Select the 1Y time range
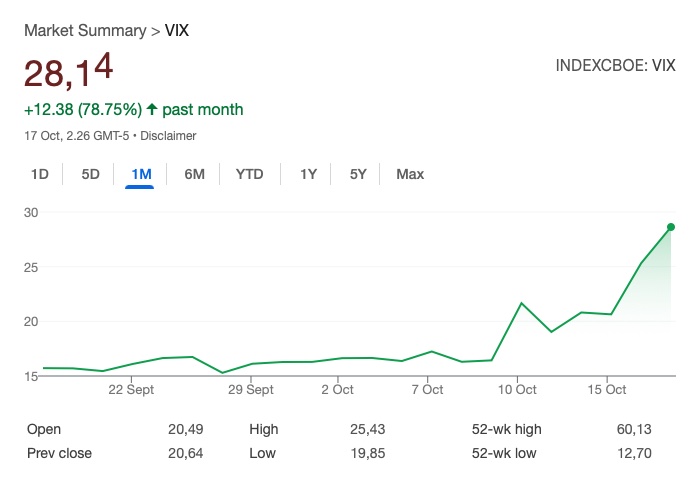Viewport: 700px width, 482px height. point(308,174)
